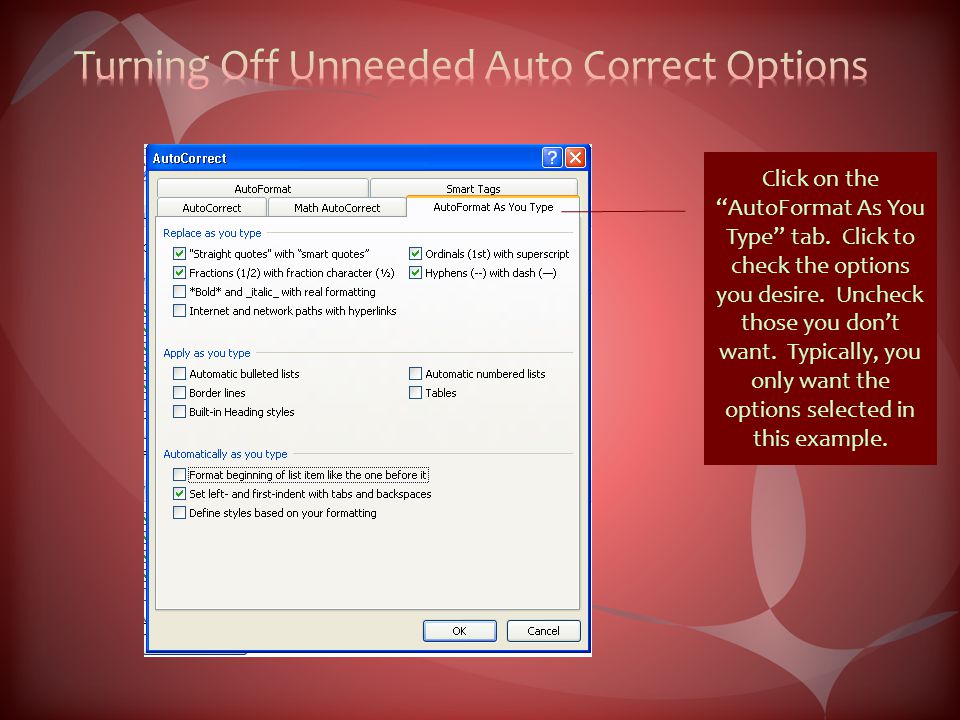Open the Smart Tags tab
Screen dimensions: 960x720
tap(473, 189)
